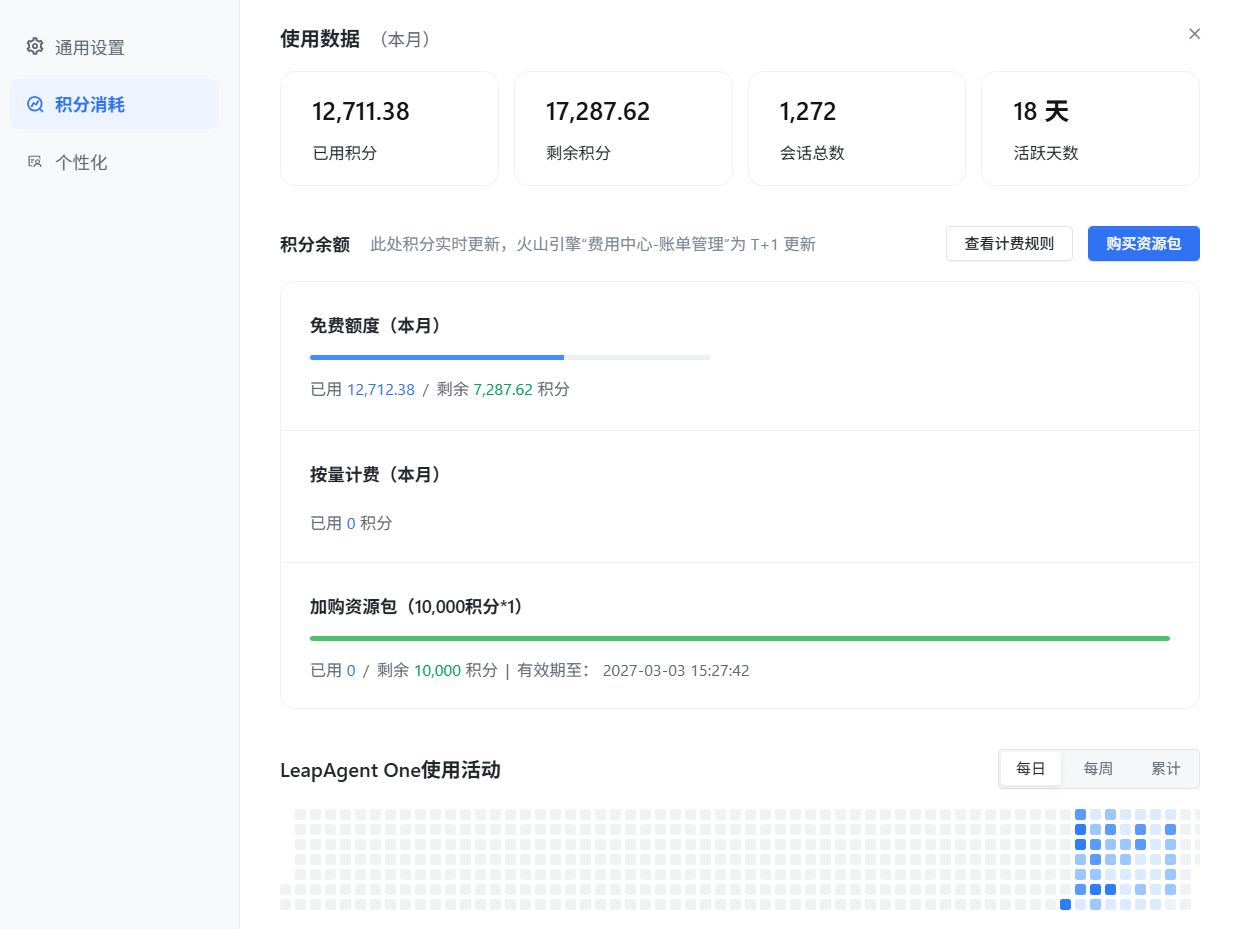Click the 加购资源包 green progress bar

(x=740, y=638)
